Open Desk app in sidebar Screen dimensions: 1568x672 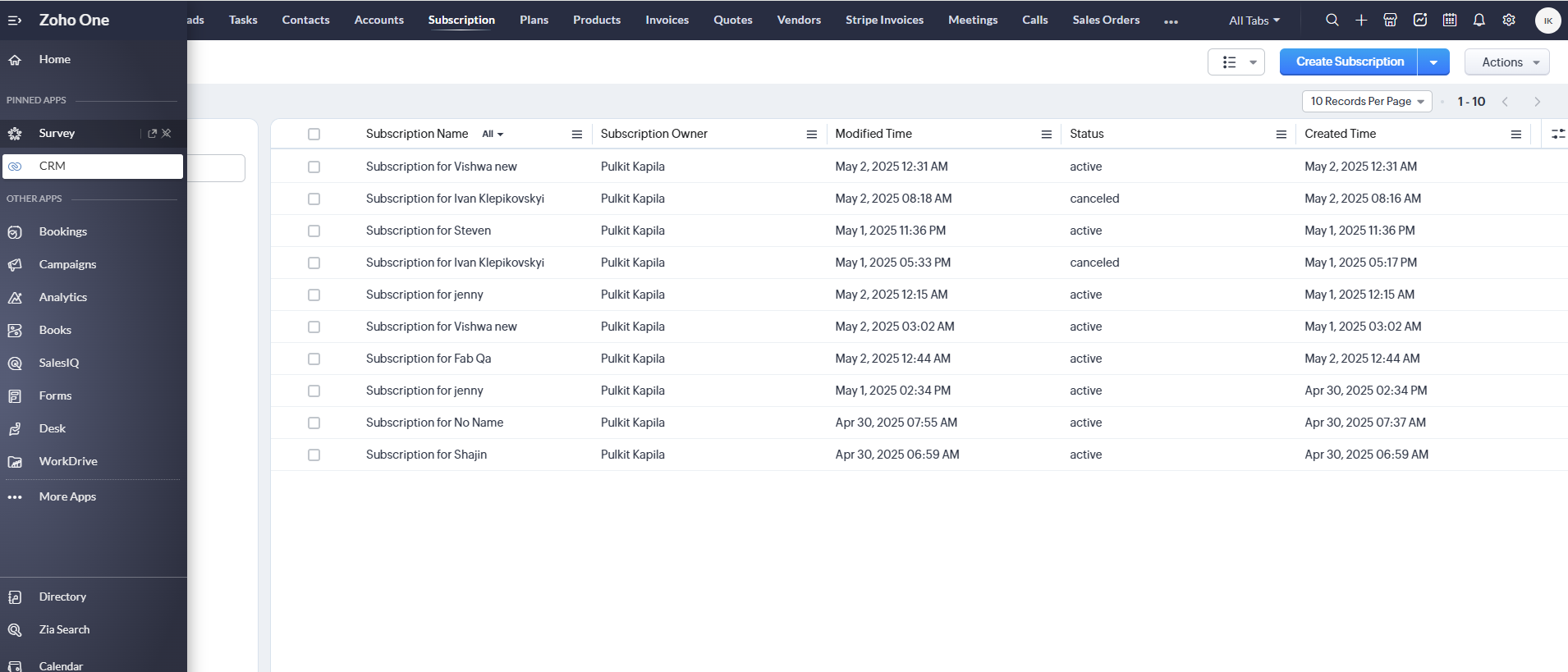coord(52,428)
